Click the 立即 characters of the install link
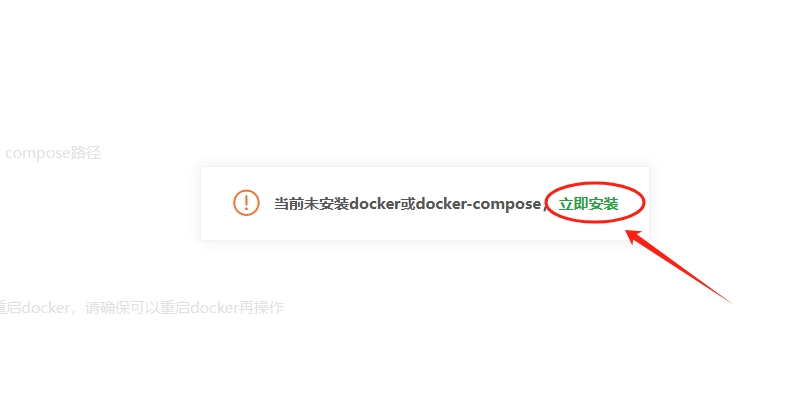The height and width of the screenshot is (406, 807). [573, 204]
